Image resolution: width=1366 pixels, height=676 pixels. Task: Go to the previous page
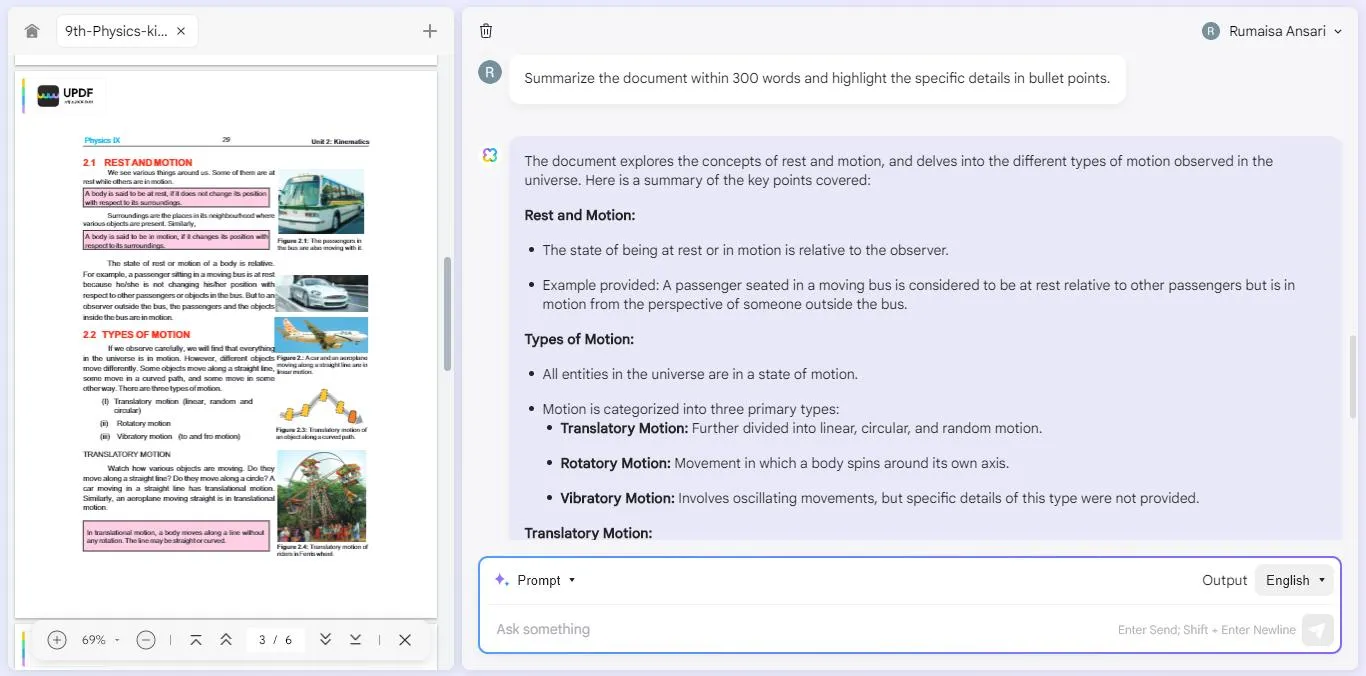pyautogui.click(x=226, y=640)
